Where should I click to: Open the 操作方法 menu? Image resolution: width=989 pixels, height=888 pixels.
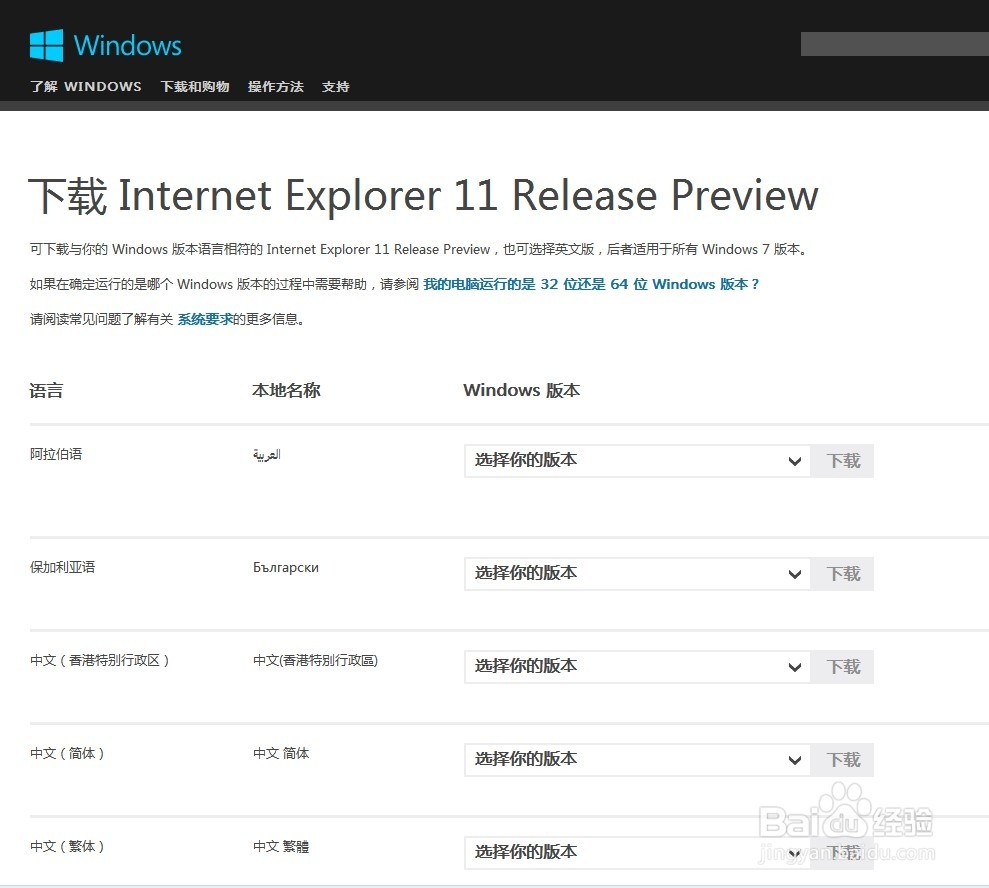tap(276, 86)
